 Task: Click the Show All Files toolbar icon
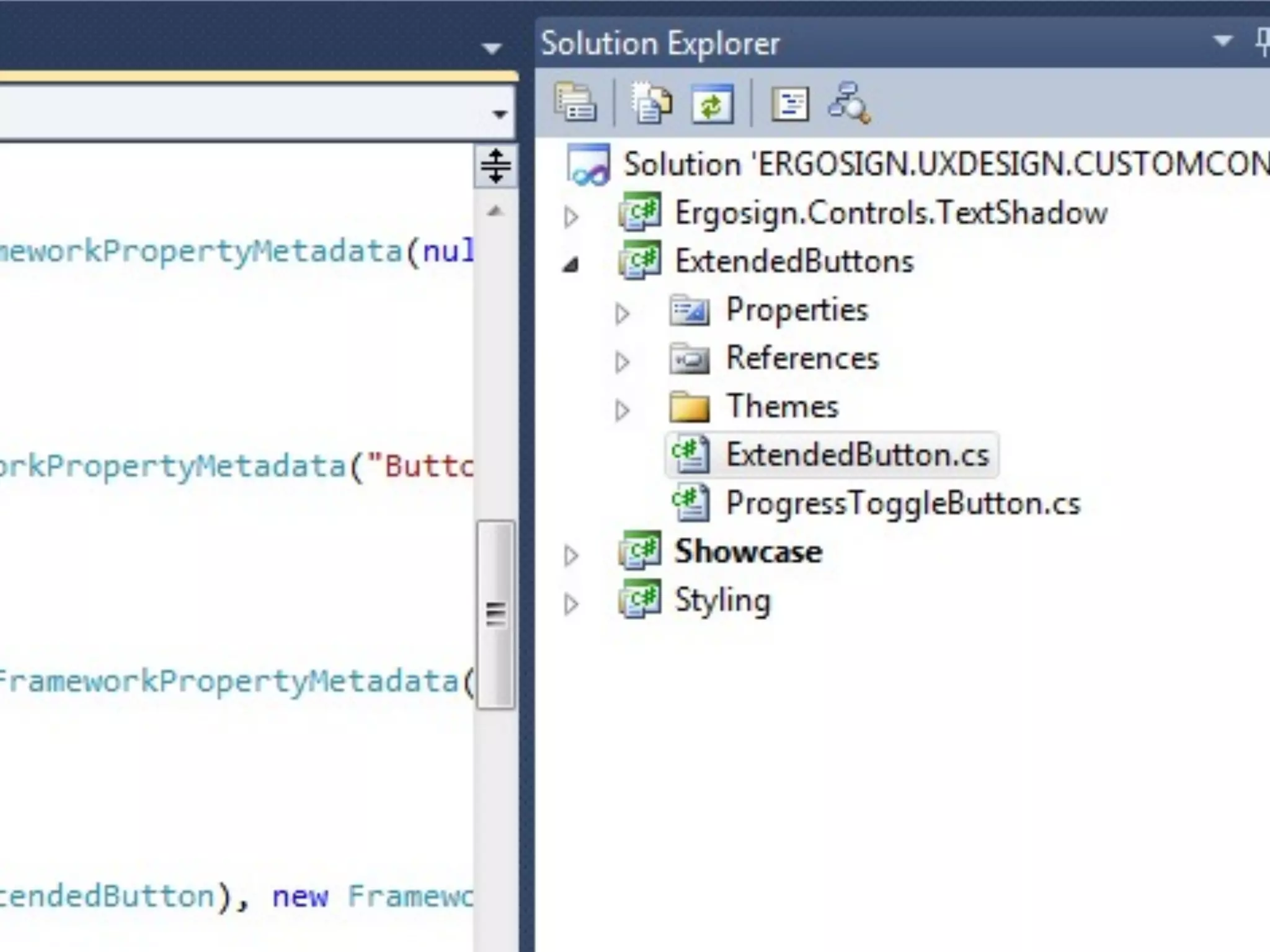click(x=651, y=103)
